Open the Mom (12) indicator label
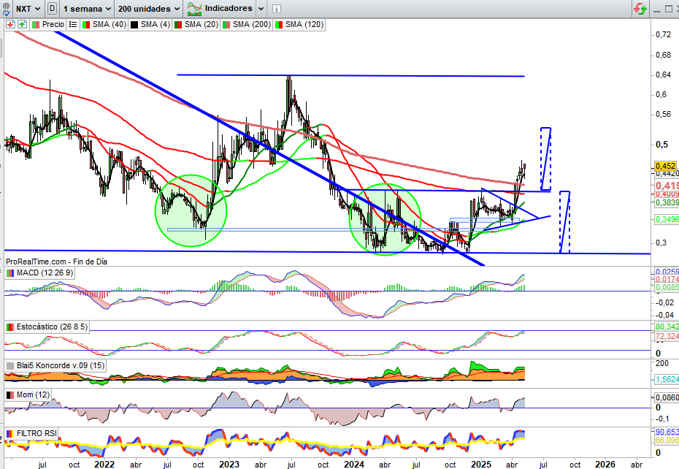The height and width of the screenshot is (469, 679). pyautogui.click(x=33, y=395)
